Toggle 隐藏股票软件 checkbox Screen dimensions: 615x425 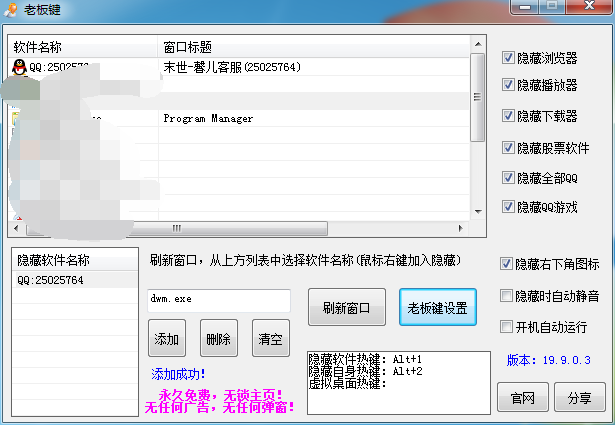pos(508,148)
